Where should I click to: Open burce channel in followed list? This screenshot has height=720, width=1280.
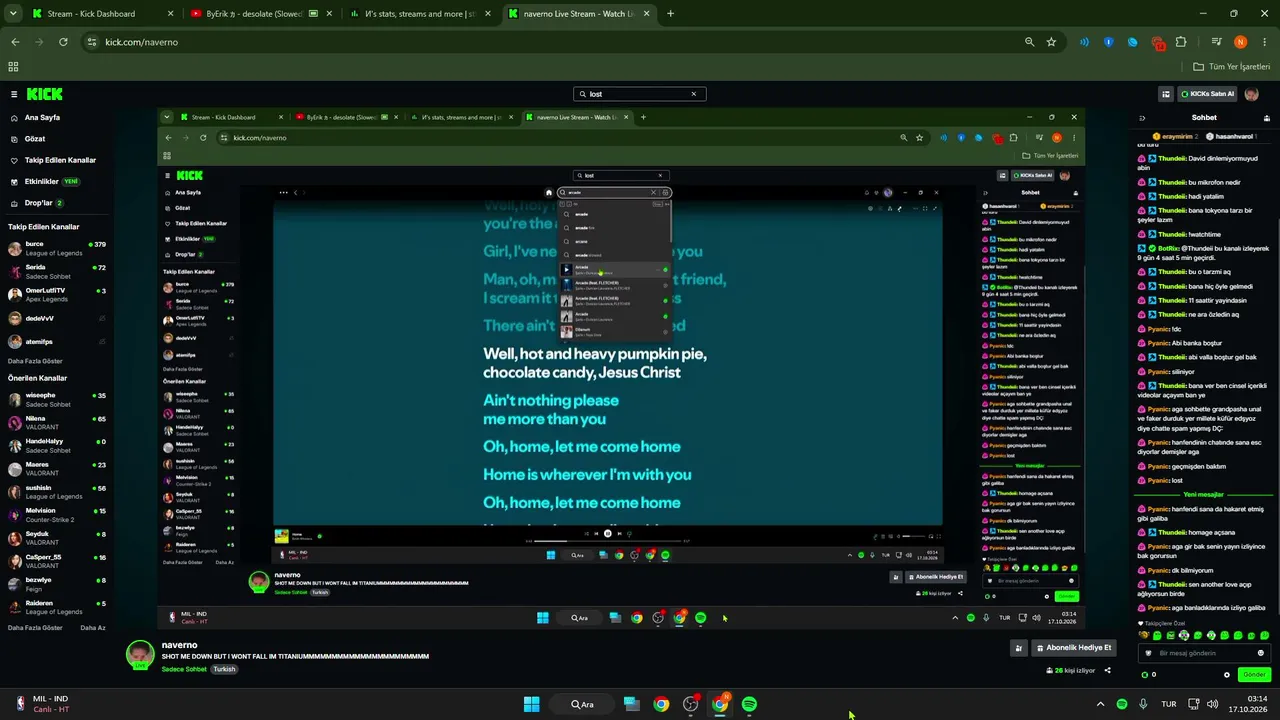(x=55, y=248)
